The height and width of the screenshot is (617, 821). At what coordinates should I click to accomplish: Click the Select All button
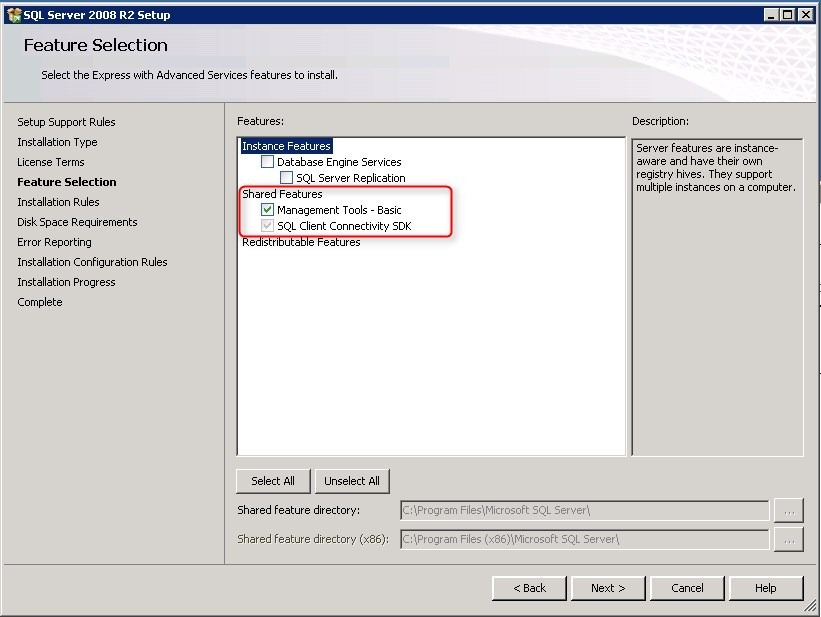click(273, 481)
